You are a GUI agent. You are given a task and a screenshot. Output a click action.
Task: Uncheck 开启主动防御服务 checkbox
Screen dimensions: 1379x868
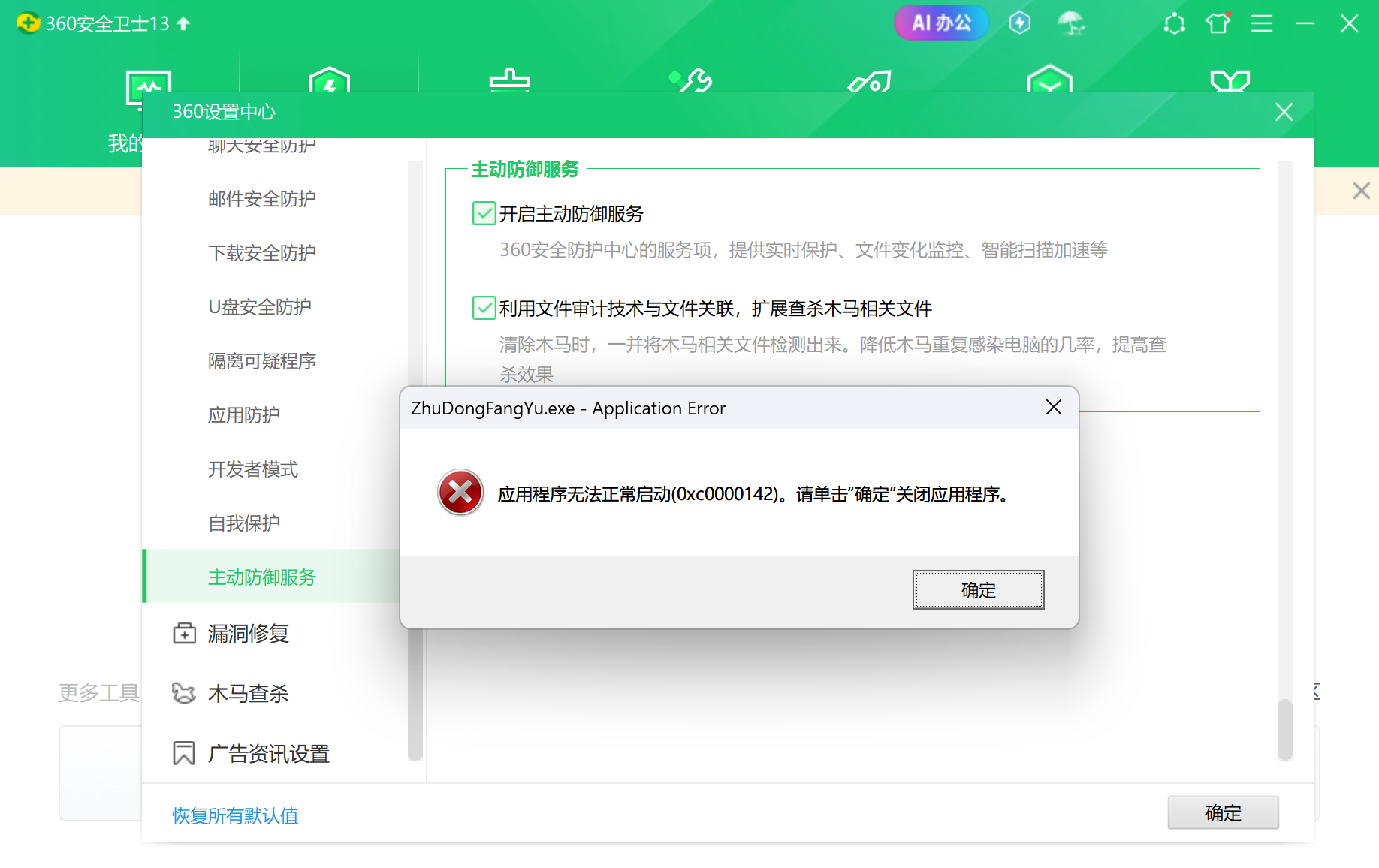484,214
